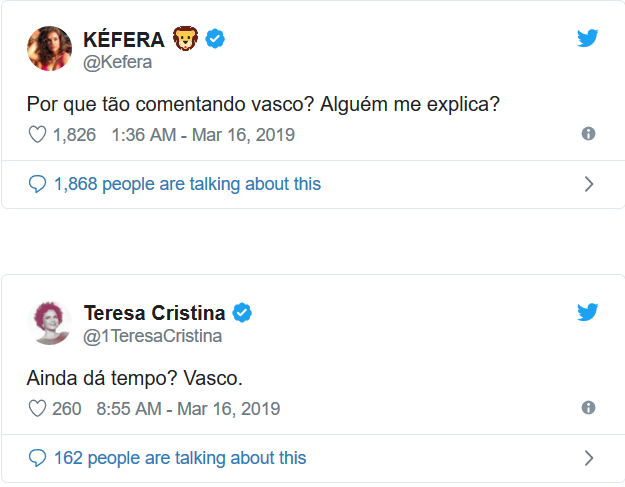Expand Kéfera's tweet conversation with the chevron arrow
This screenshot has height=487, width=625.
click(x=588, y=184)
